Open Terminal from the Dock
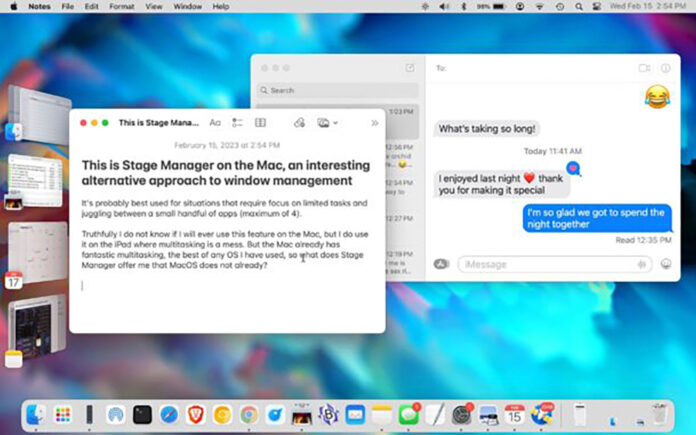 click(x=142, y=415)
